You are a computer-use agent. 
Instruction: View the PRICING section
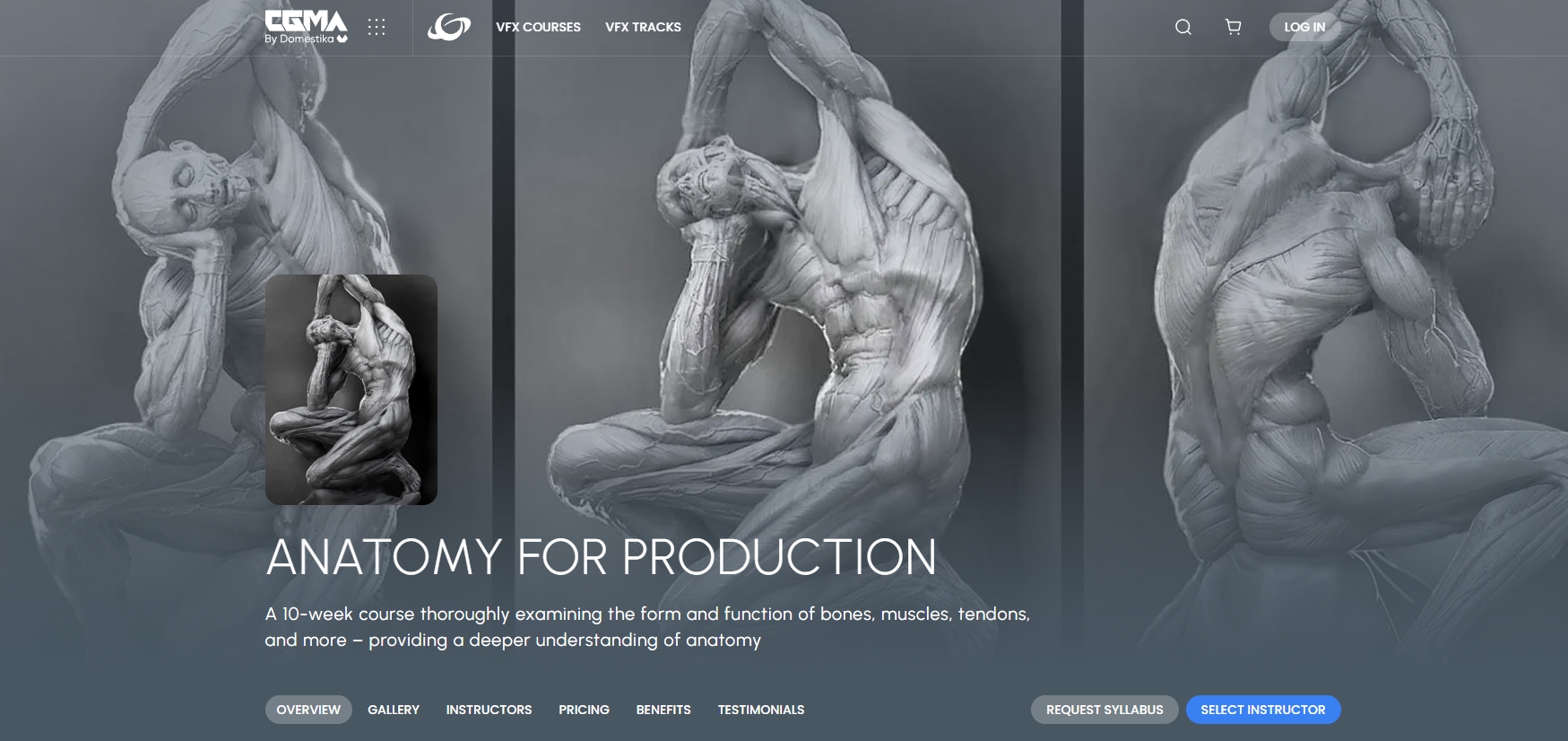click(x=584, y=710)
